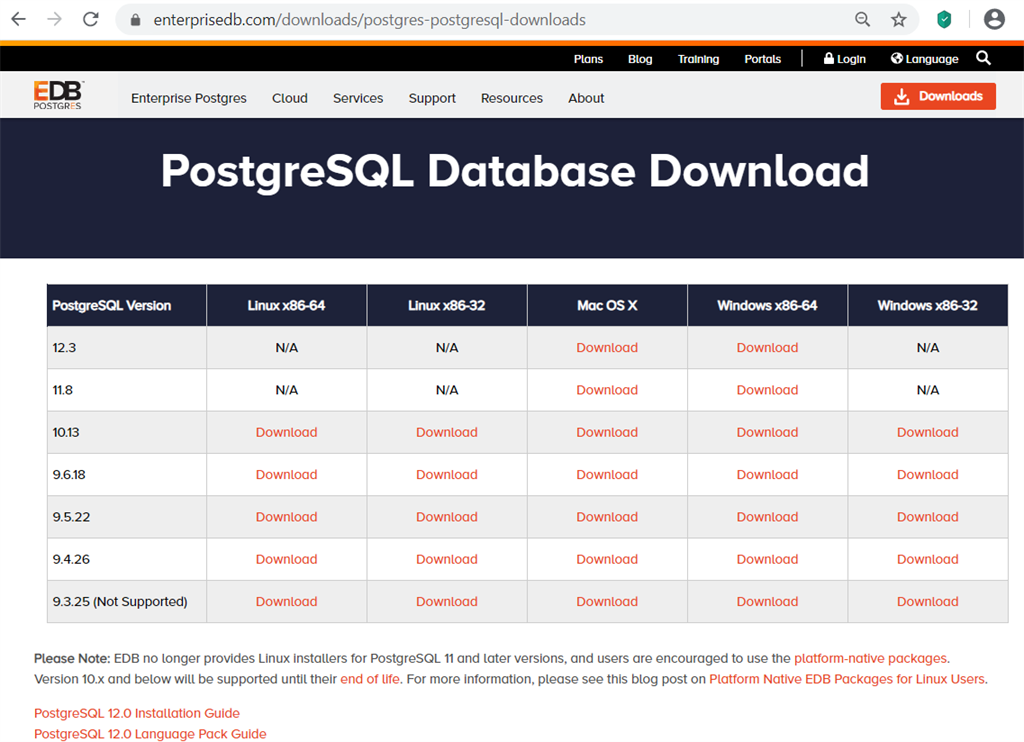The width and height of the screenshot is (1024, 742).
Task: Click the browser back arrow
Action: click(19, 19)
